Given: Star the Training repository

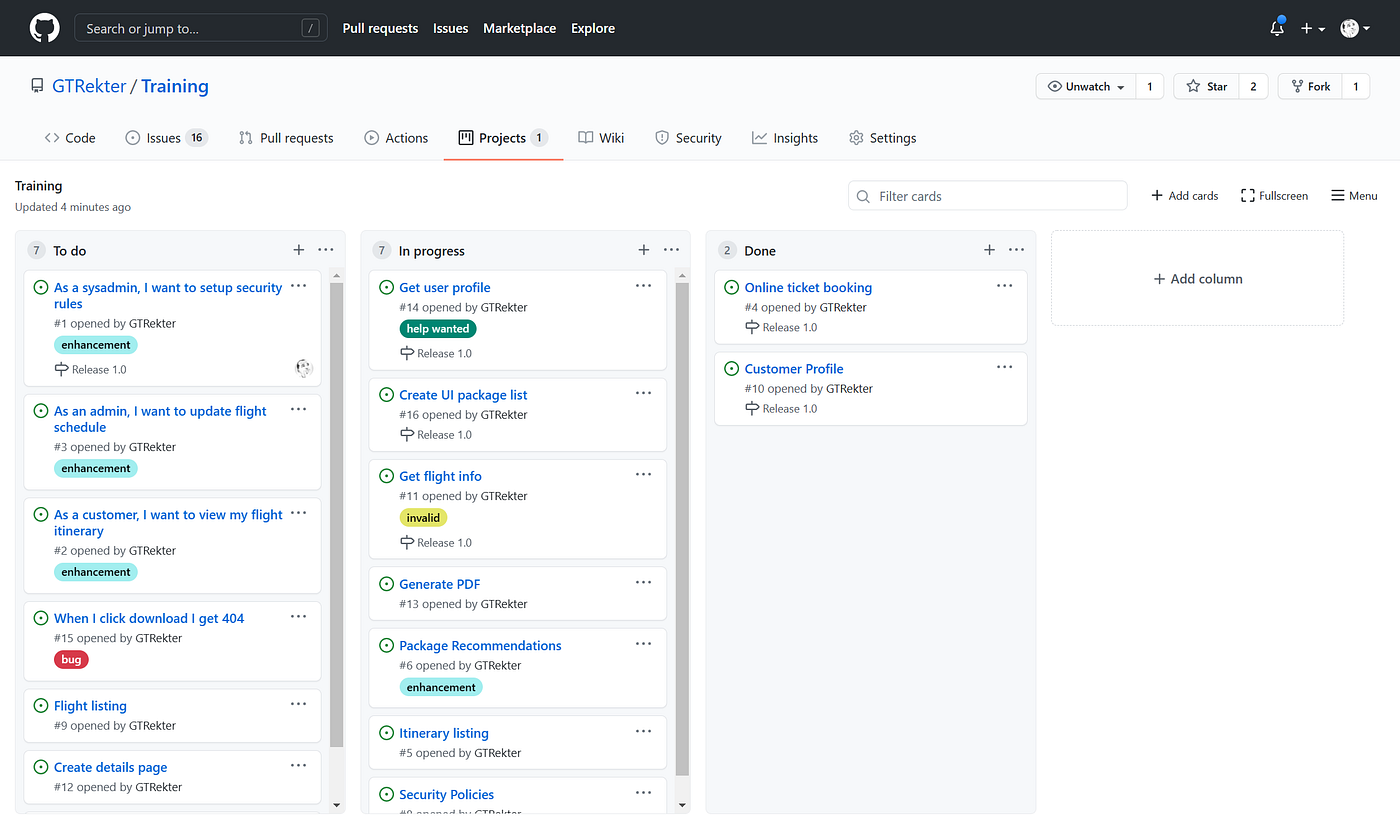Looking at the screenshot, I should (x=1206, y=86).
